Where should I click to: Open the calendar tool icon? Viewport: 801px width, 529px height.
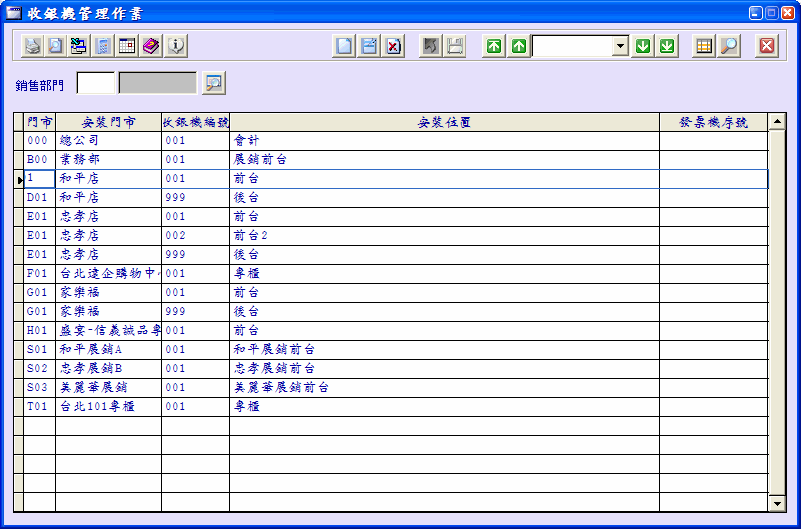[x=127, y=46]
